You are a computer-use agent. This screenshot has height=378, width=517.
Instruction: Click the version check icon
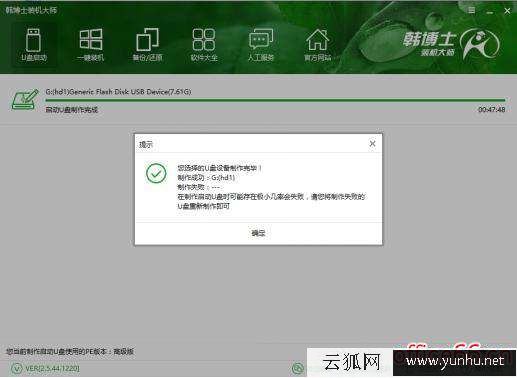[17, 368]
